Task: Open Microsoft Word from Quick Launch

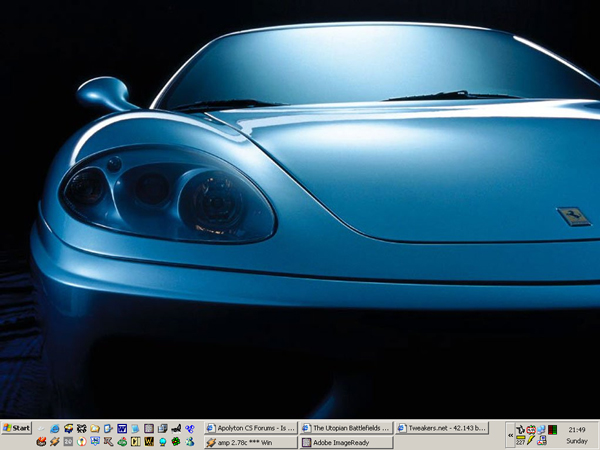Action: 121,428
